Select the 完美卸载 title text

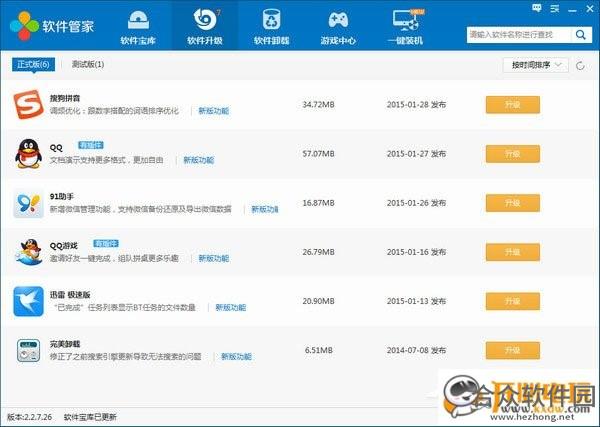pos(65,344)
